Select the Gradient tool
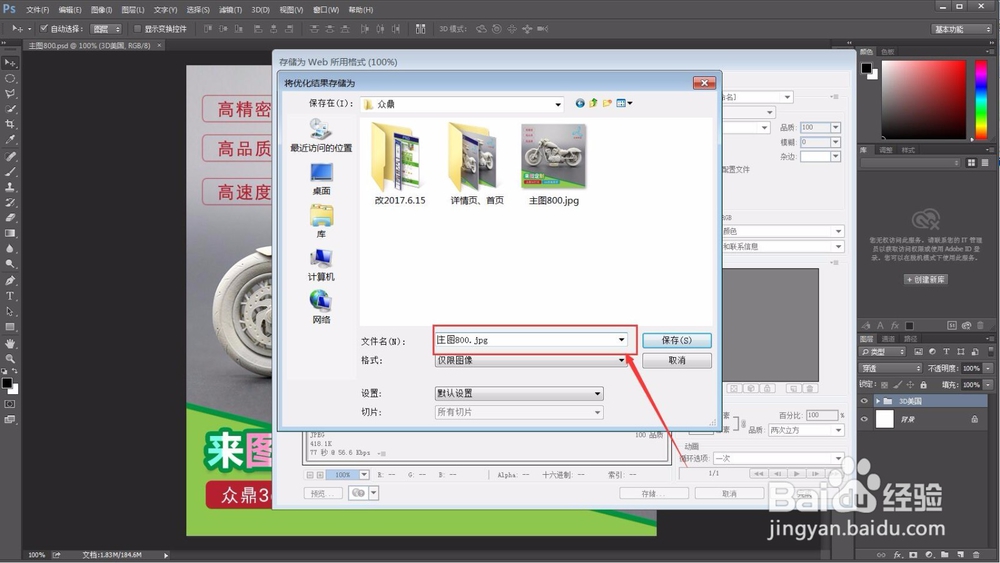Image resolution: width=1000 pixels, height=563 pixels. [x=10, y=233]
